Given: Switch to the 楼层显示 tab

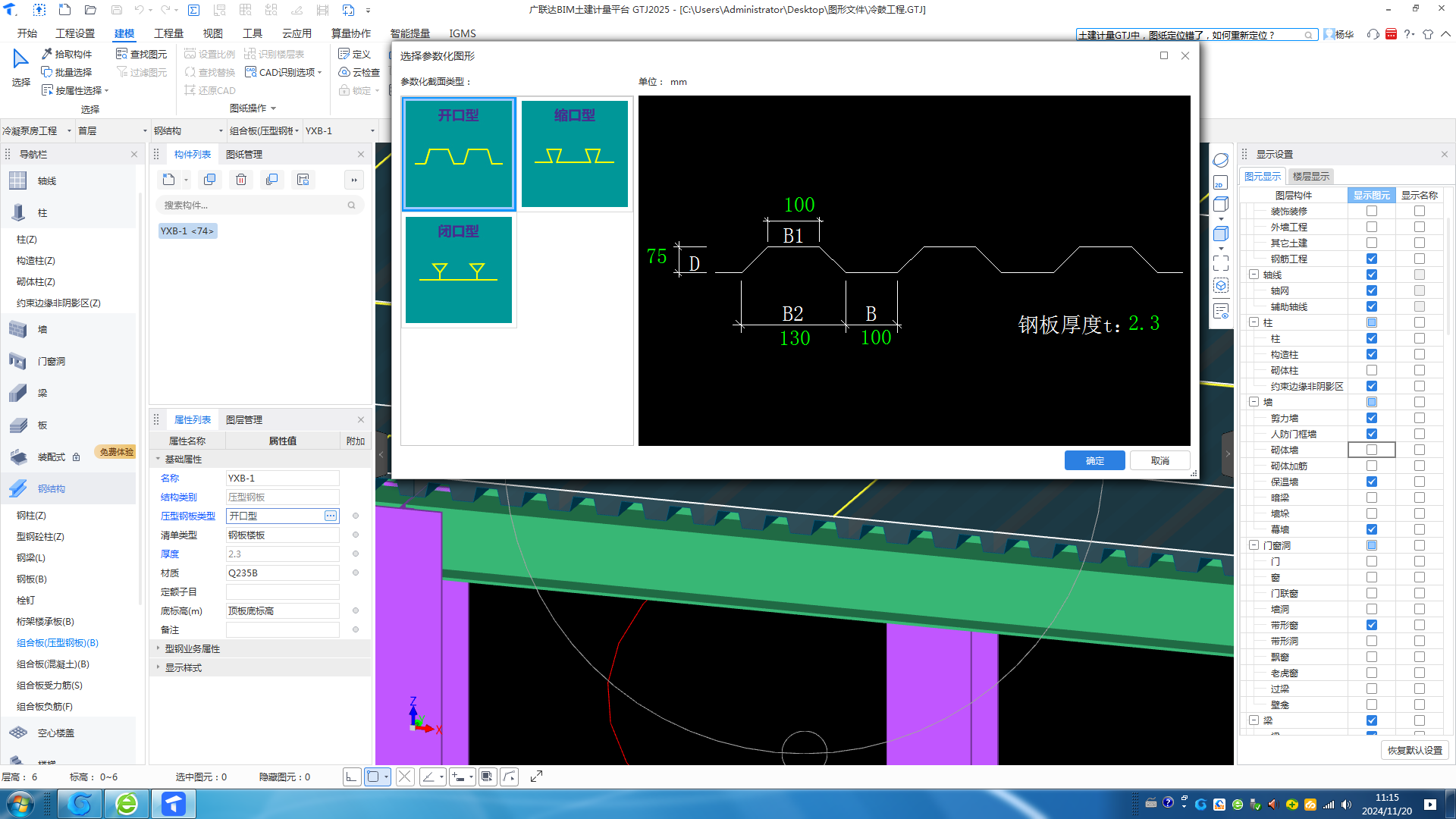Looking at the screenshot, I should (x=1310, y=176).
